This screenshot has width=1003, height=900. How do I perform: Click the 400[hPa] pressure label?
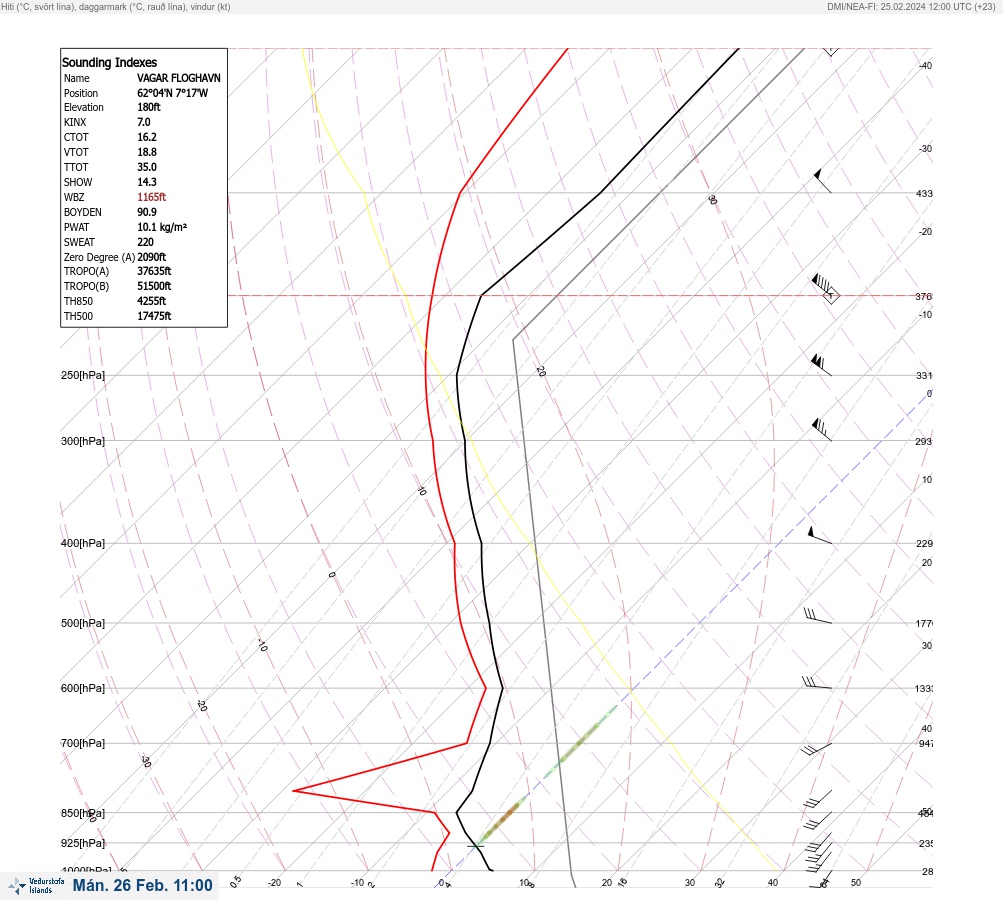point(83,543)
